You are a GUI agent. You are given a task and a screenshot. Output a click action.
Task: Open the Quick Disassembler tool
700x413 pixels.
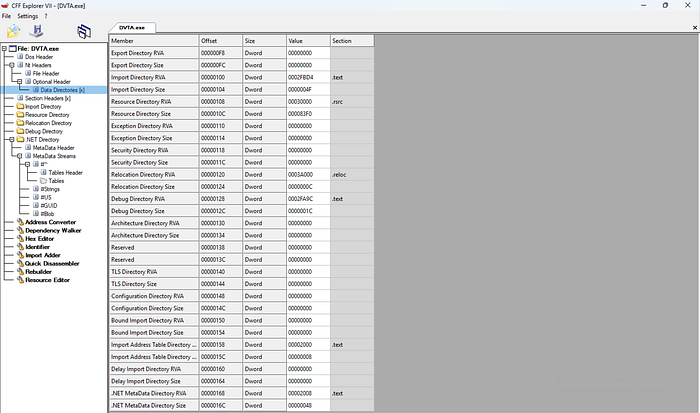[52, 263]
